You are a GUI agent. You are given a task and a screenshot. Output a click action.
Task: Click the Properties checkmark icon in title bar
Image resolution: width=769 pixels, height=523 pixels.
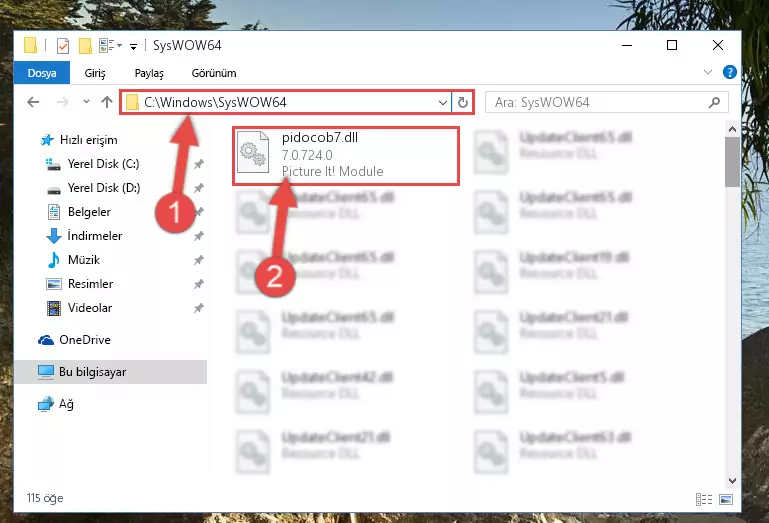tap(63, 46)
